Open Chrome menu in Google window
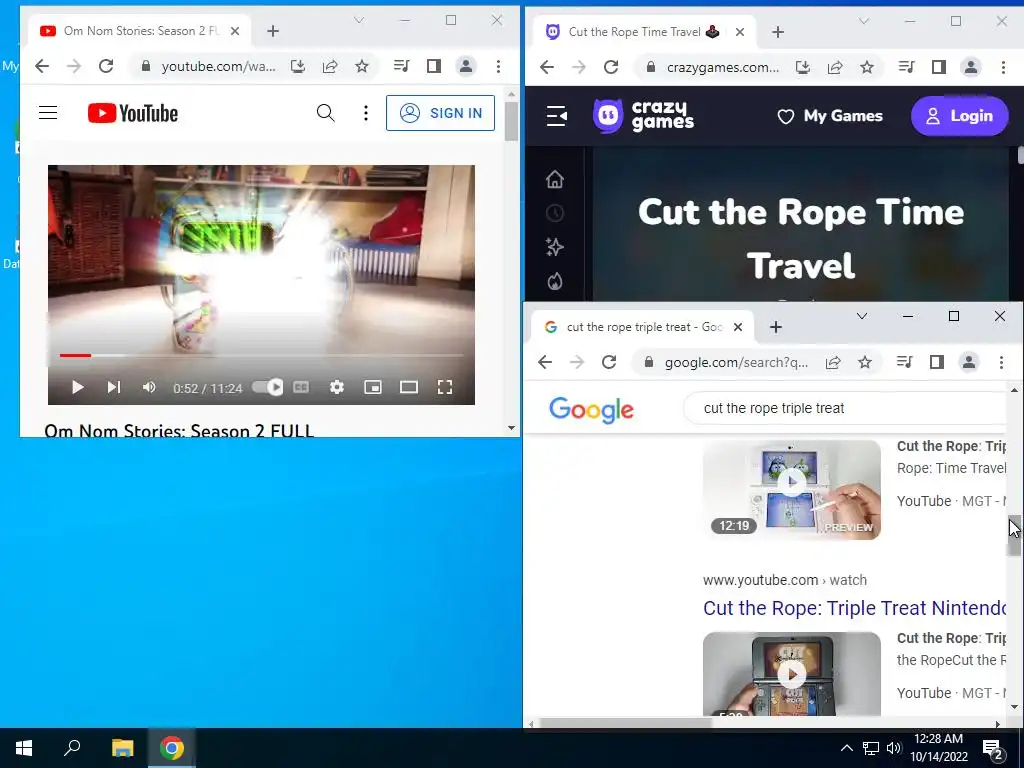Screen dimensions: 1024x768 pyautogui.click(x=1001, y=362)
